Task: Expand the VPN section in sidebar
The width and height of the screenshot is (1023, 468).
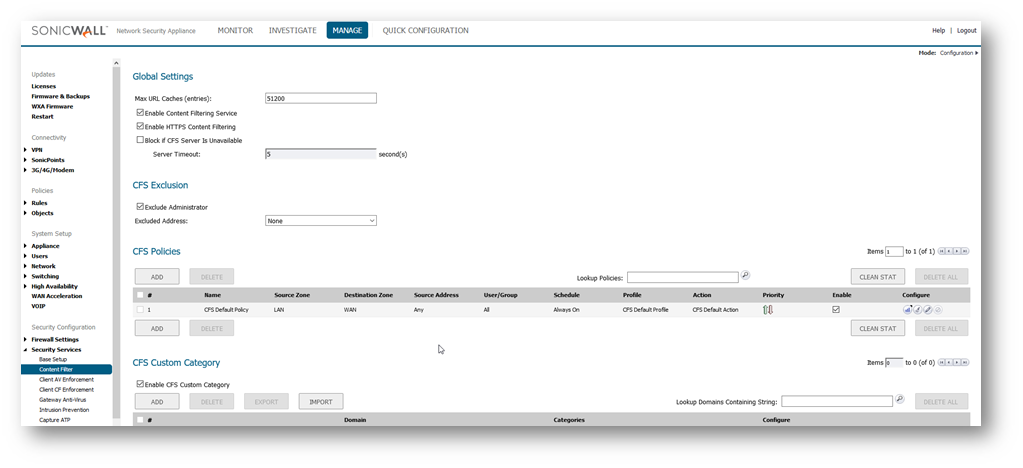Action: [25, 150]
